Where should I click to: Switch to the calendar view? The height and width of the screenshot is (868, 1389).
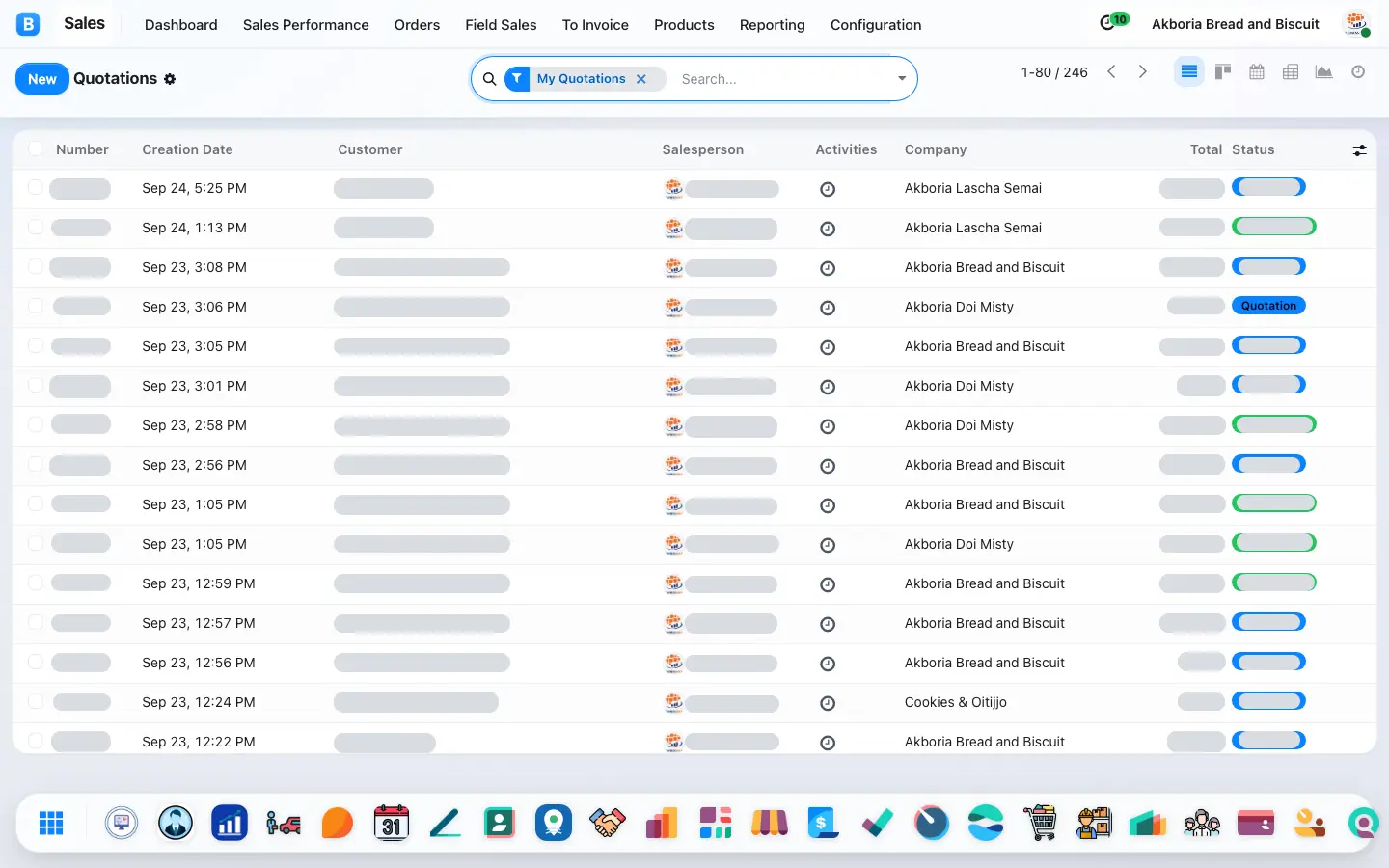point(1257,72)
